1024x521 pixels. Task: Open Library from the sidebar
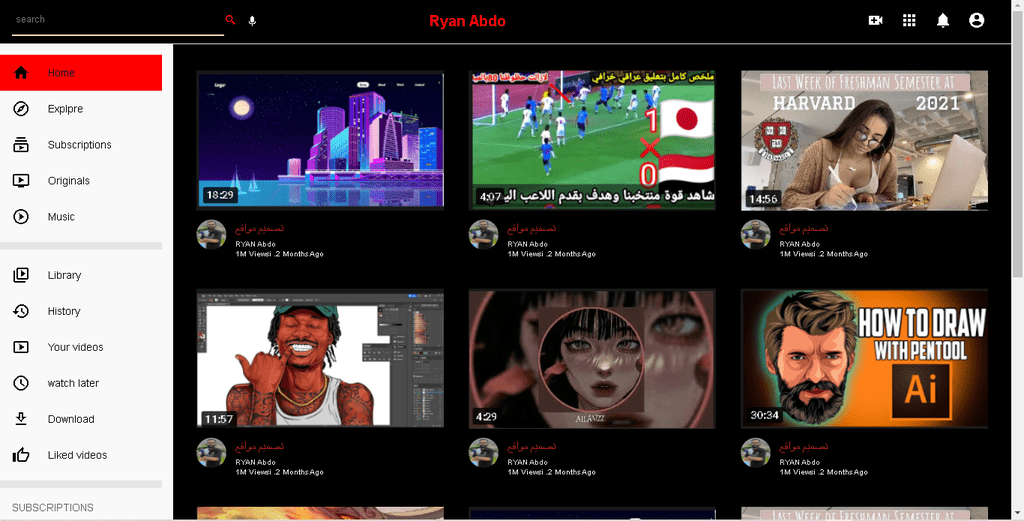tap(64, 276)
